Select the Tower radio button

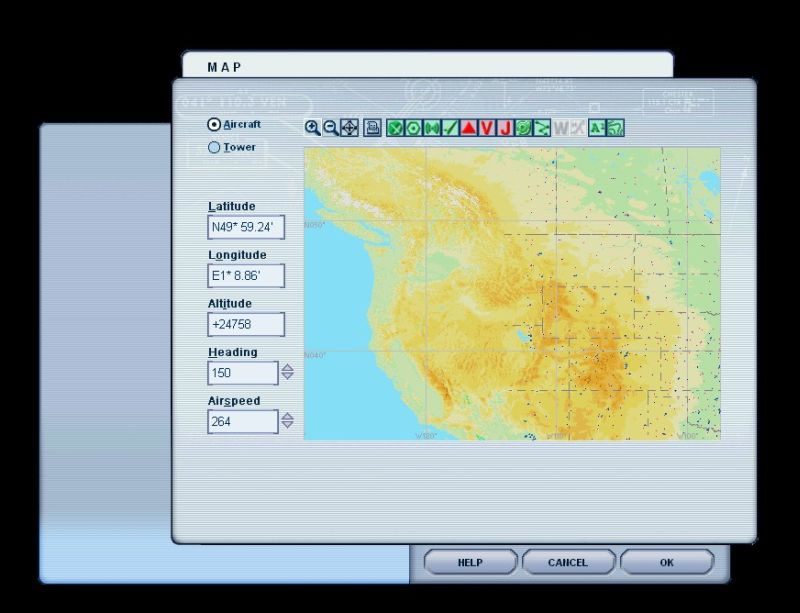[214, 148]
